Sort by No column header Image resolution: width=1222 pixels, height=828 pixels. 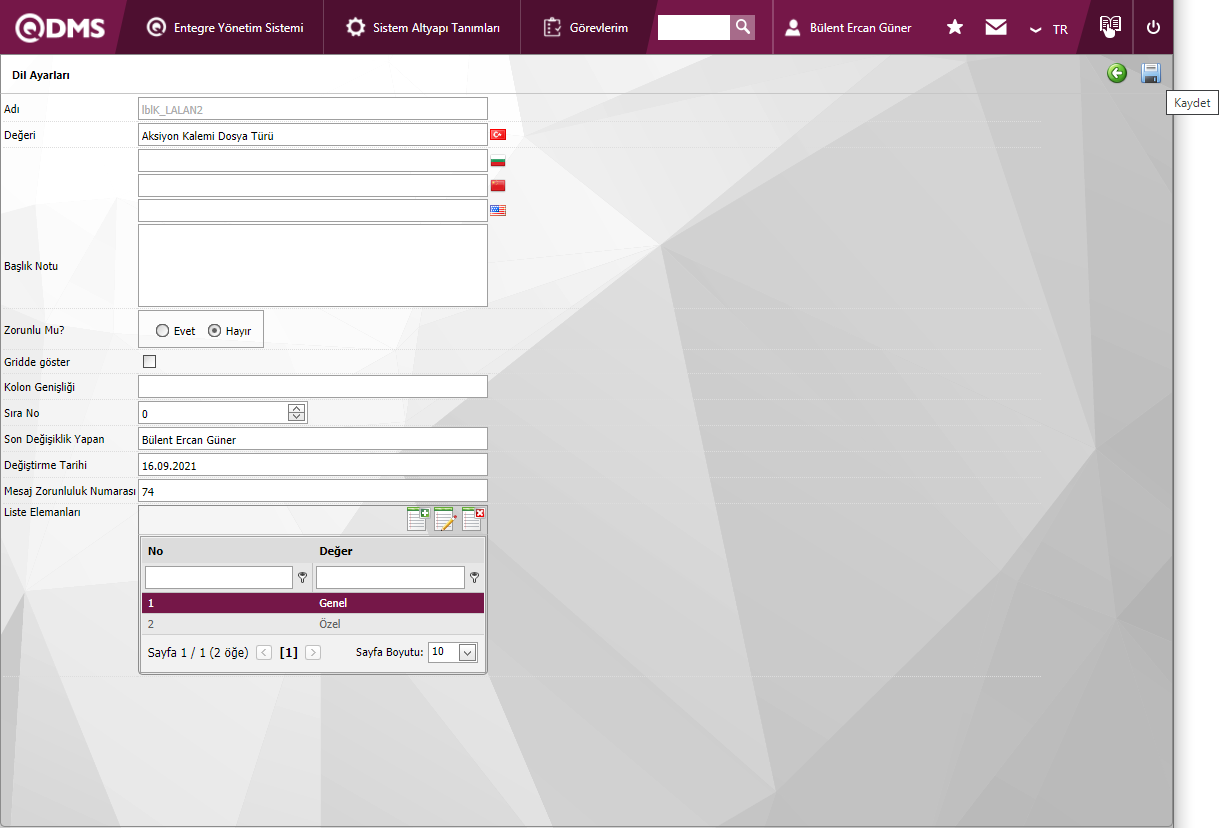pos(156,551)
